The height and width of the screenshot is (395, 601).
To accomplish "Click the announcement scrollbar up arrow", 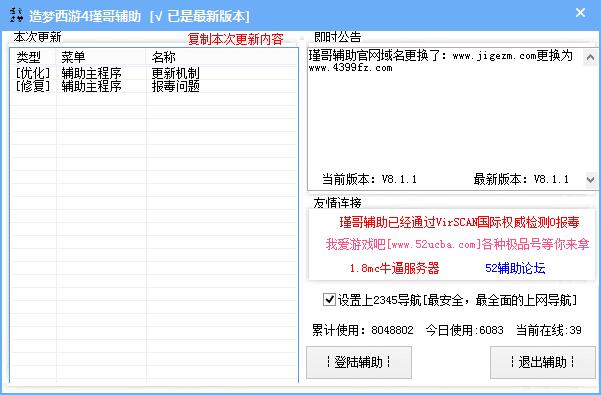I will click(590, 57).
